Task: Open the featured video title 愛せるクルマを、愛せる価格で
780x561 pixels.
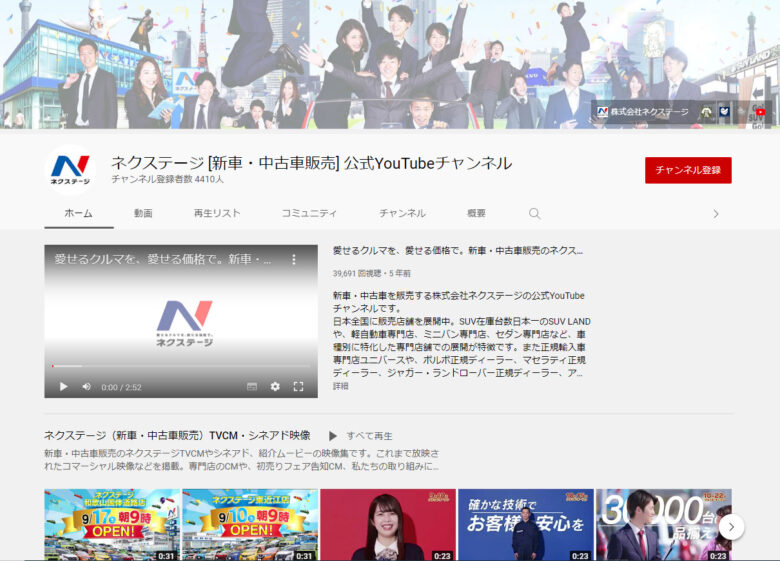Action: (458, 251)
